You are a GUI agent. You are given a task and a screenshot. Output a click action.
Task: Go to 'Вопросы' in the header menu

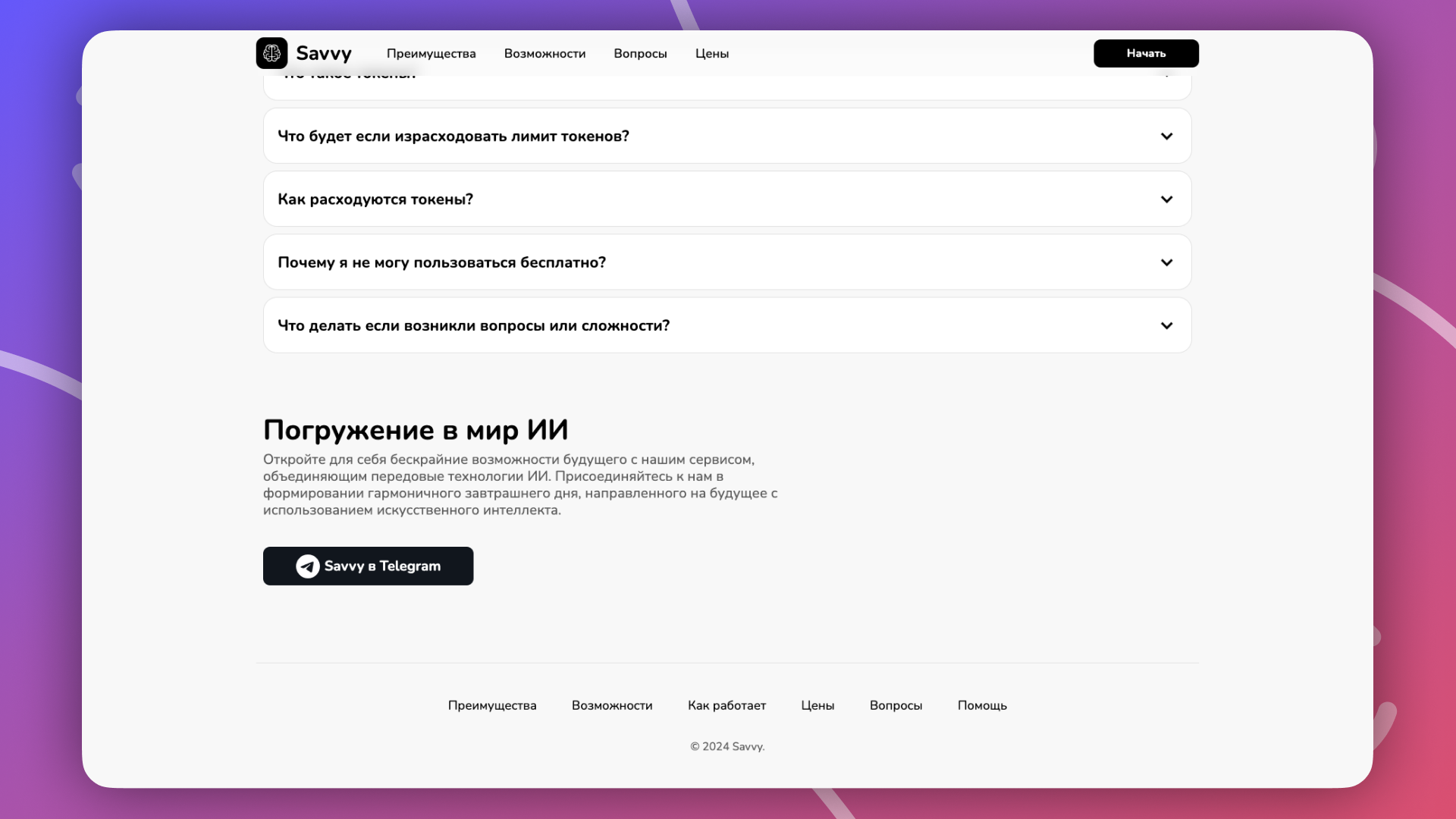pyautogui.click(x=640, y=54)
